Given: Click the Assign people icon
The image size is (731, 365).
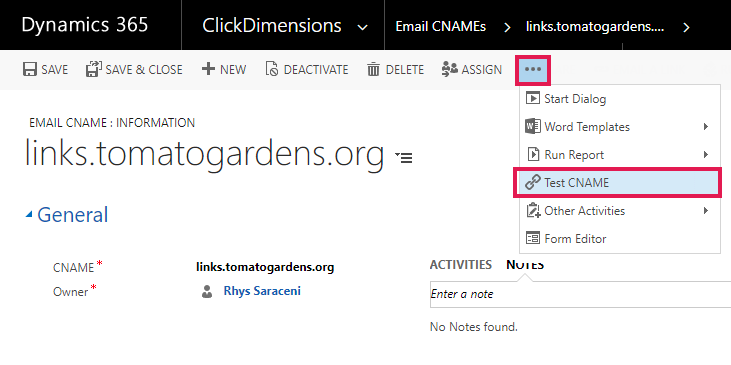Looking at the screenshot, I should pyautogui.click(x=449, y=69).
